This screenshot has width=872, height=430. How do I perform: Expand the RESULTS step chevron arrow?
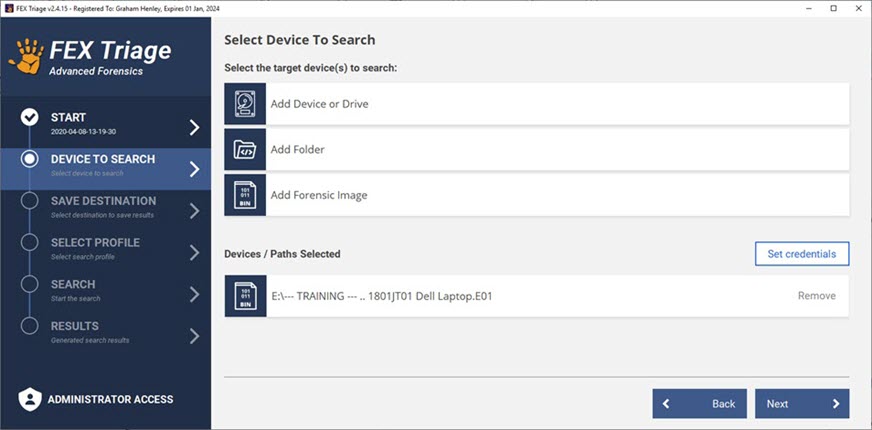194,336
